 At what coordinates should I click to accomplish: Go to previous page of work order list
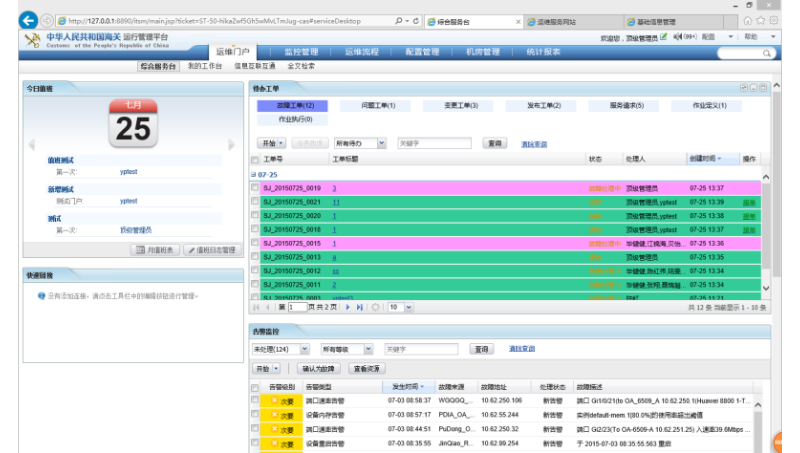click(267, 307)
